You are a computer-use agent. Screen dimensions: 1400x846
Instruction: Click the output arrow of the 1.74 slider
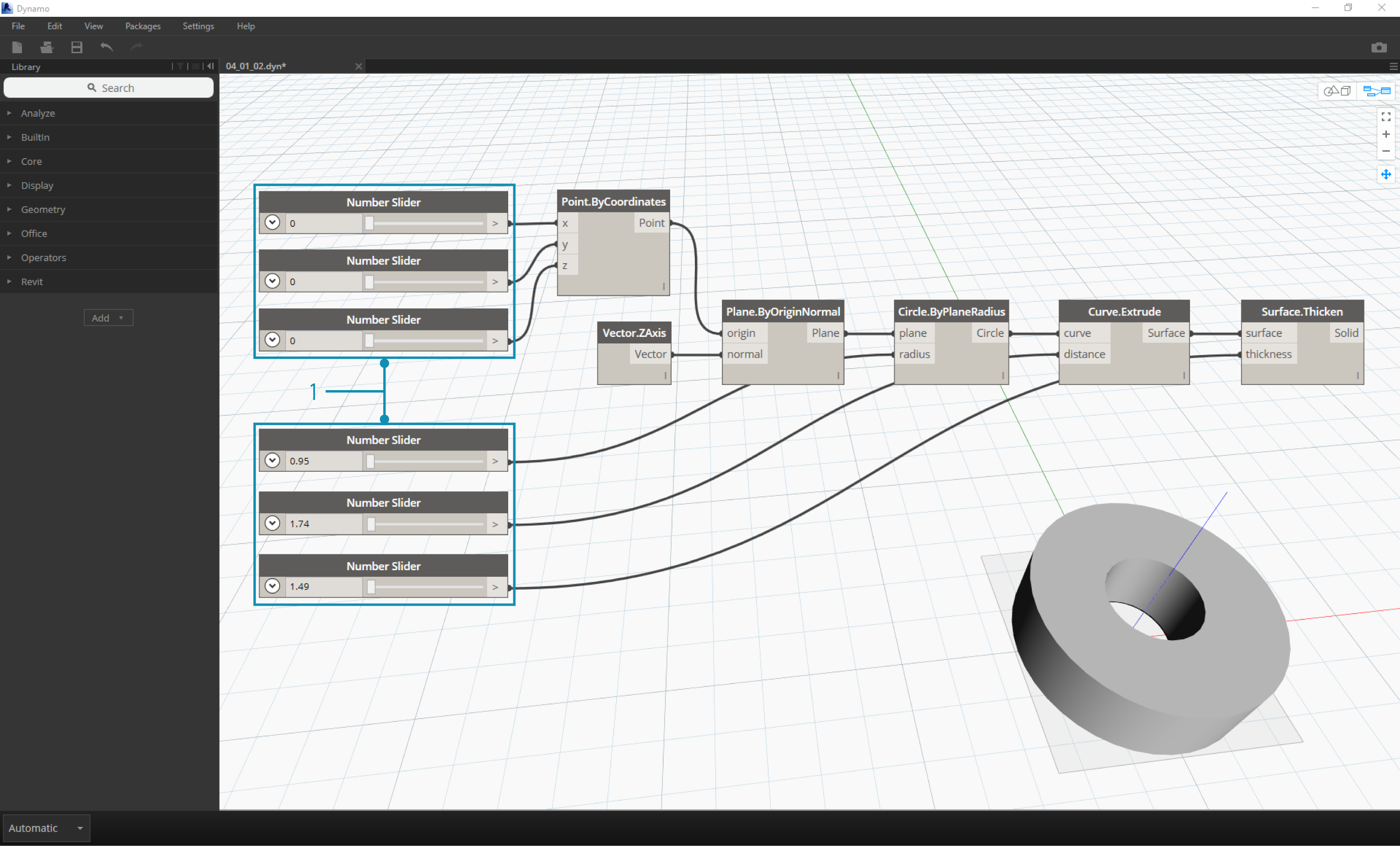click(x=496, y=524)
